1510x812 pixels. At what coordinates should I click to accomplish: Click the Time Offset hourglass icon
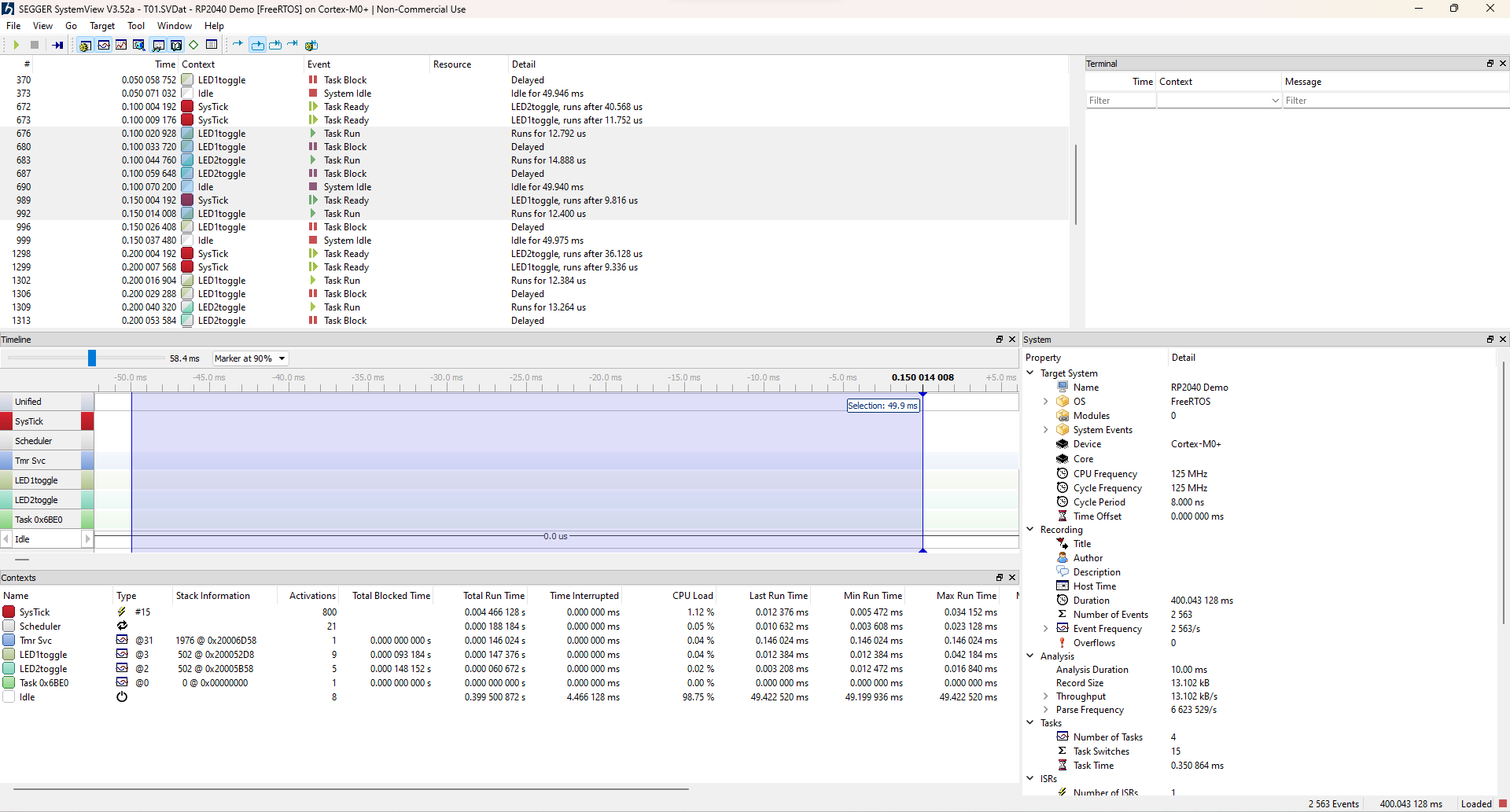point(1063,516)
